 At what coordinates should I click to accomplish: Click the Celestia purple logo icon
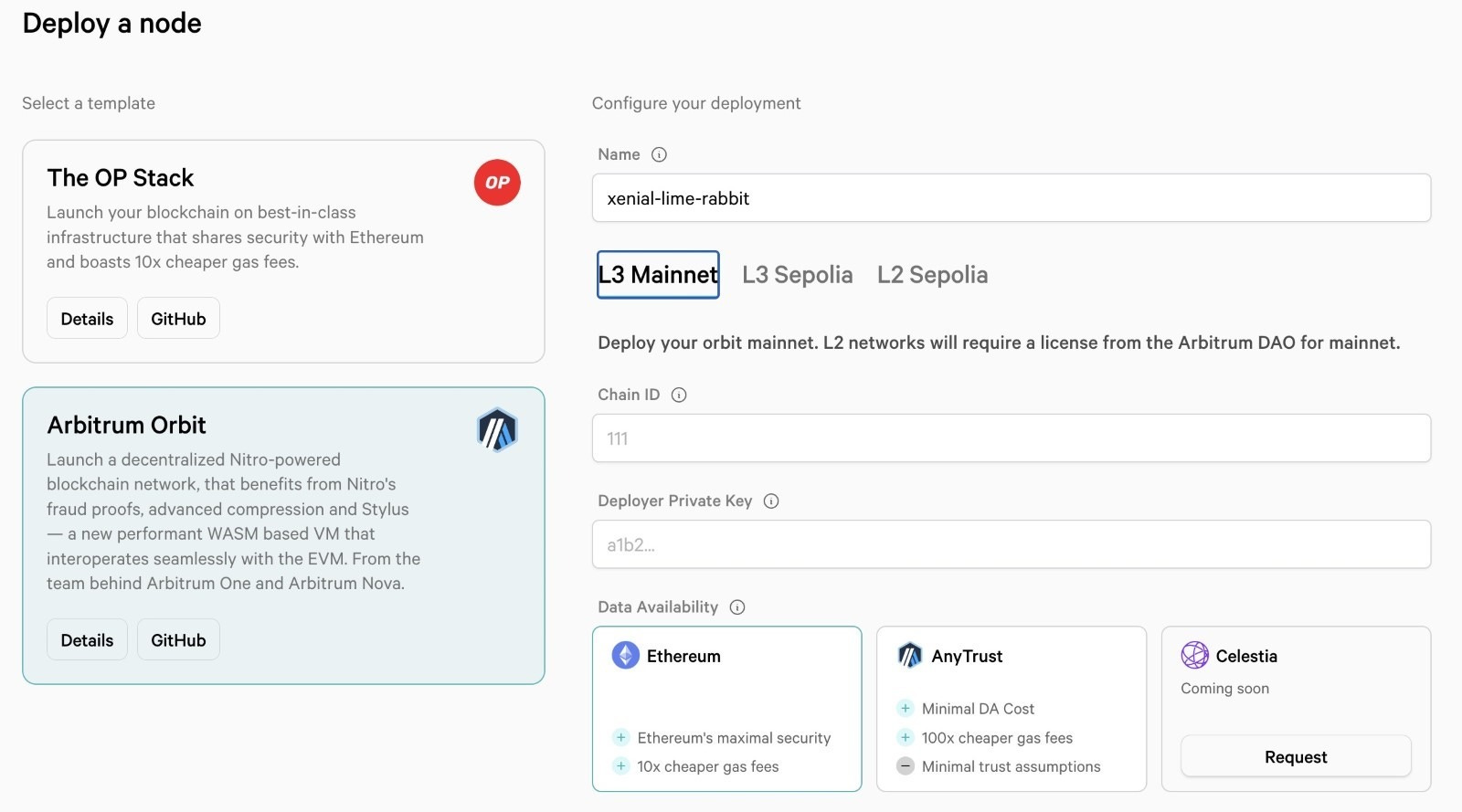point(1194,656)
